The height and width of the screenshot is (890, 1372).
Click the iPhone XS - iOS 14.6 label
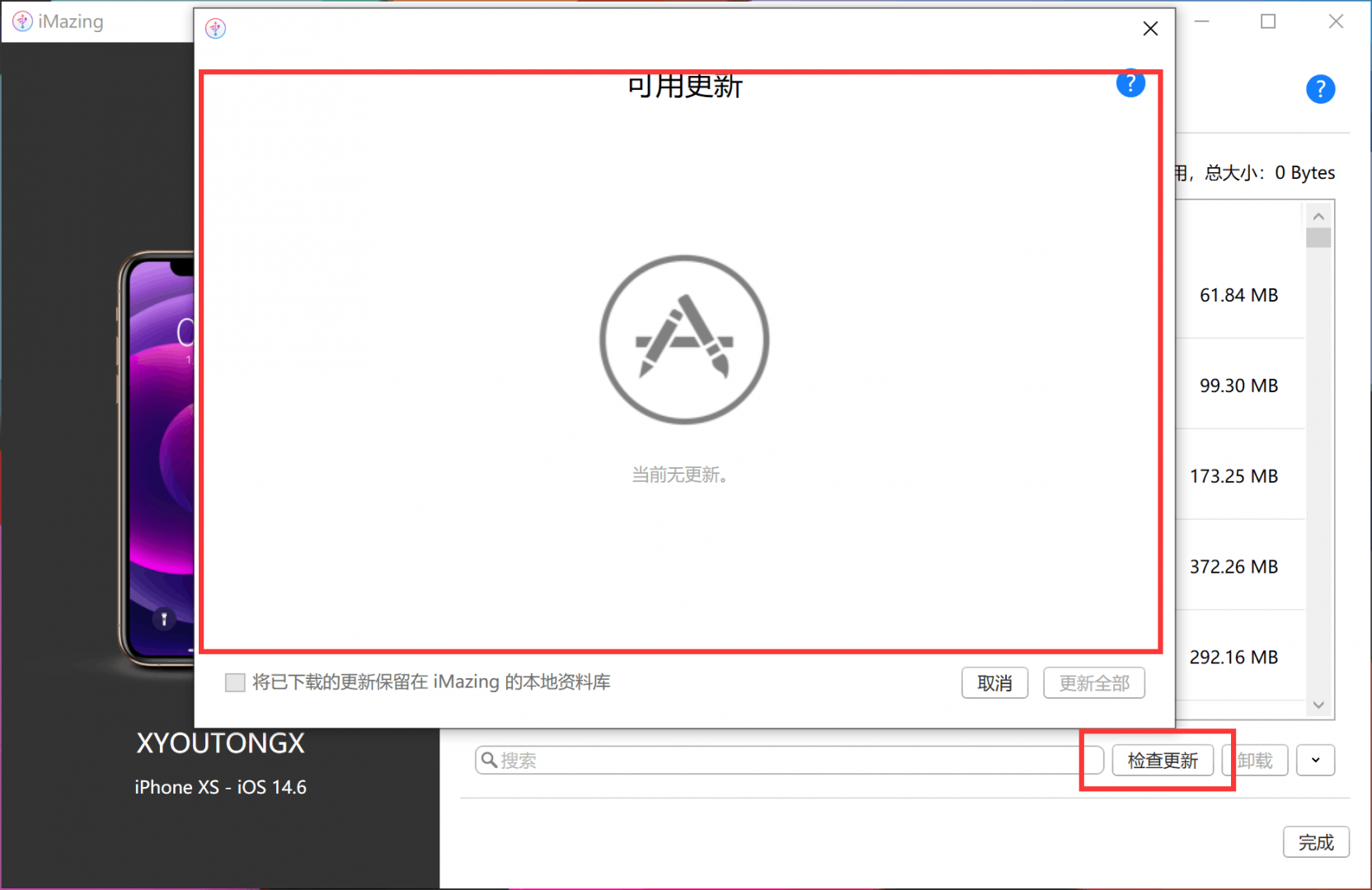coord(220,787)
